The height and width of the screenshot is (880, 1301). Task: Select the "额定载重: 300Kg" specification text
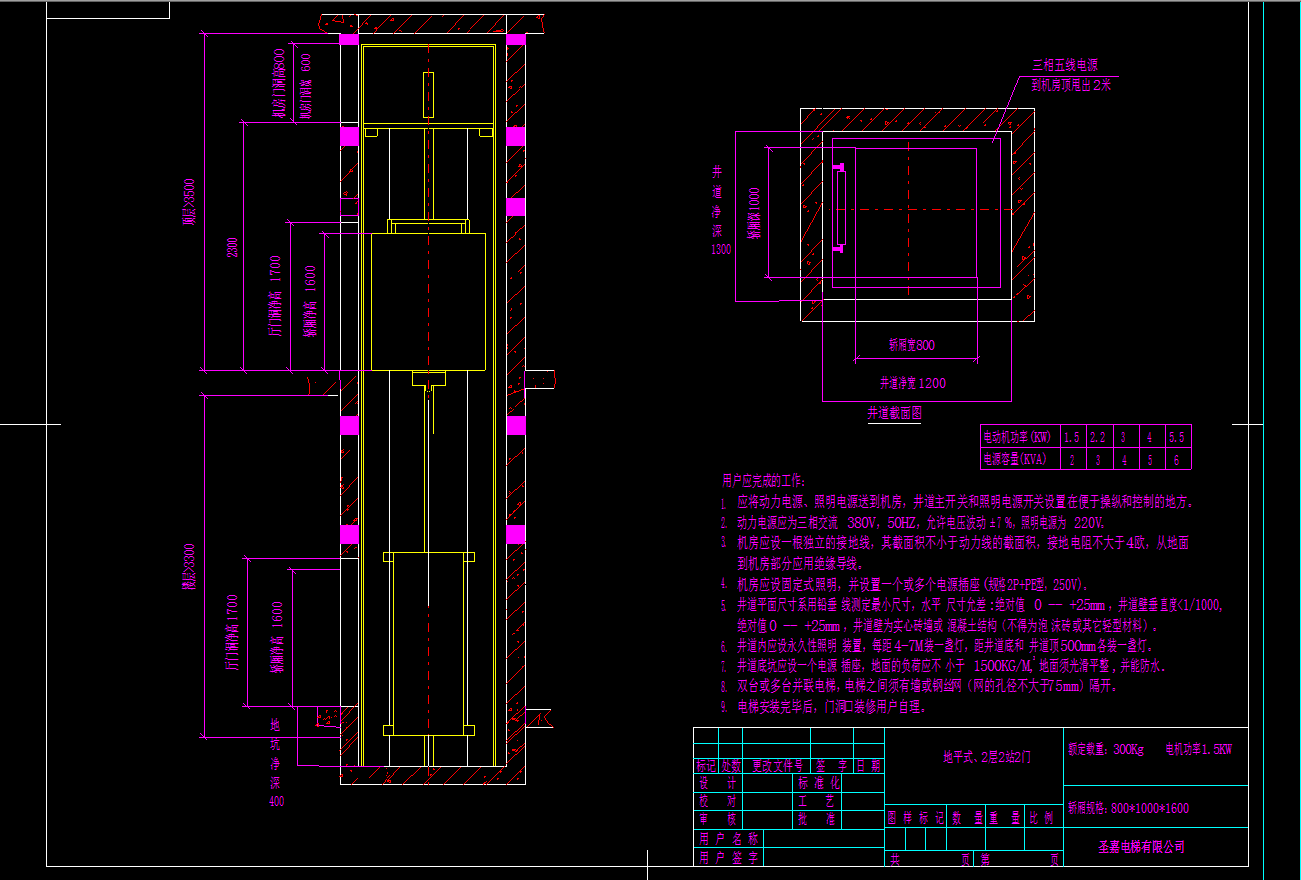(1104, 748)
